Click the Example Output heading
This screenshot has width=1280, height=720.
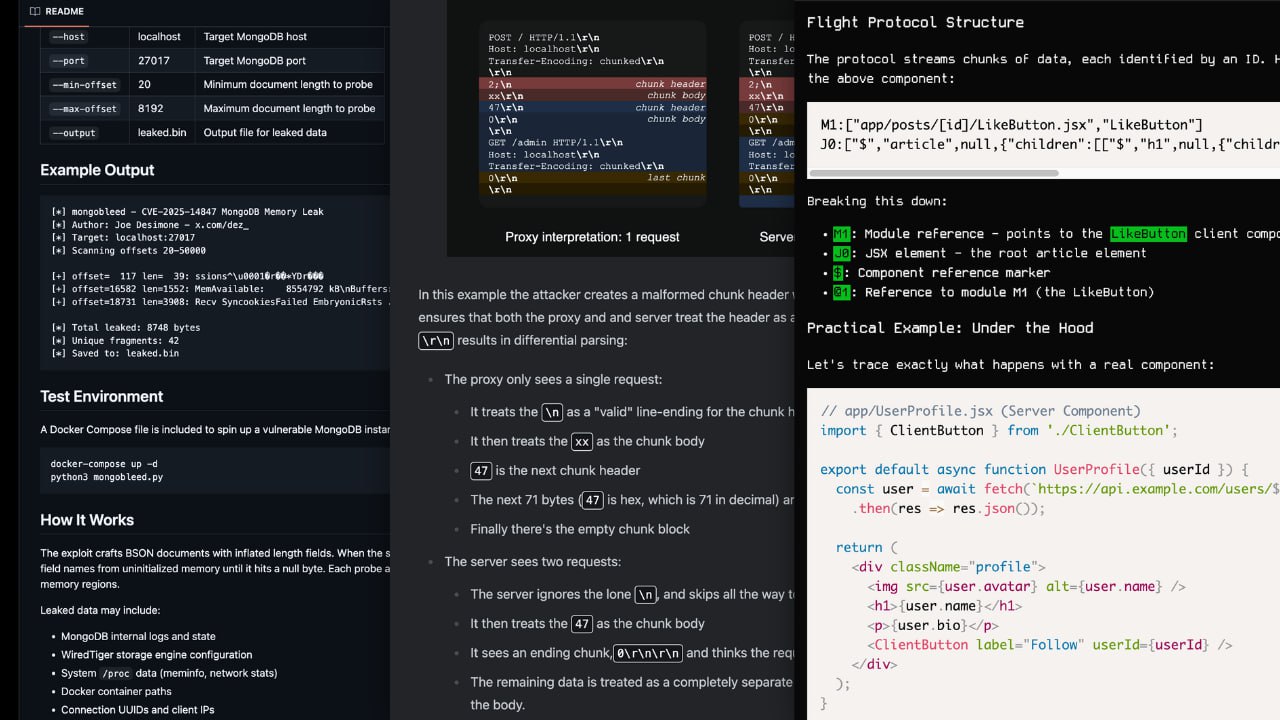coord(97,170)
